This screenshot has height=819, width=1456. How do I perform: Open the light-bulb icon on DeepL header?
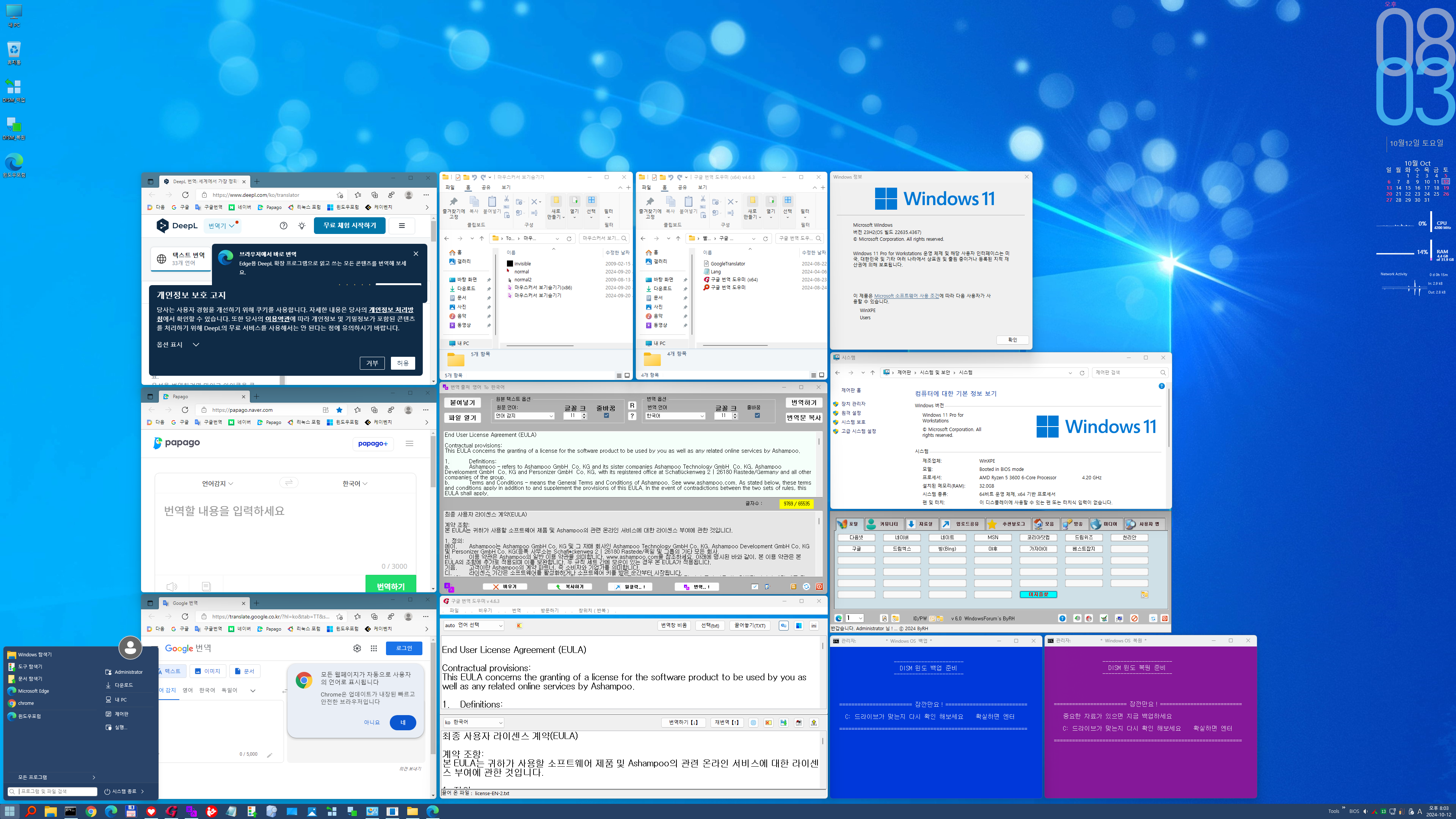click(x=302, y=226)
